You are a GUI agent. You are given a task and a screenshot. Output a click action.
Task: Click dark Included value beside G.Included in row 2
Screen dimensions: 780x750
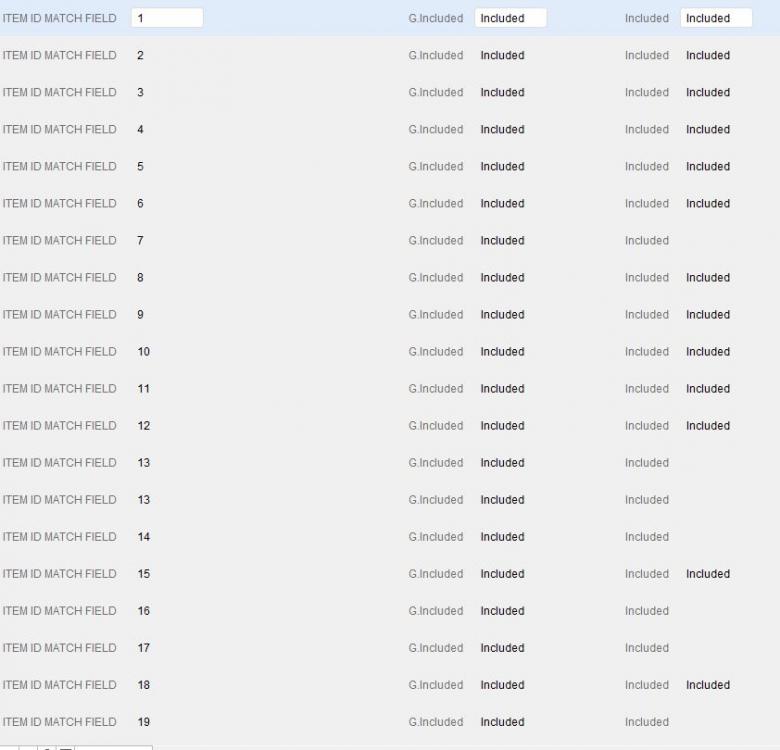click(502, 55)
